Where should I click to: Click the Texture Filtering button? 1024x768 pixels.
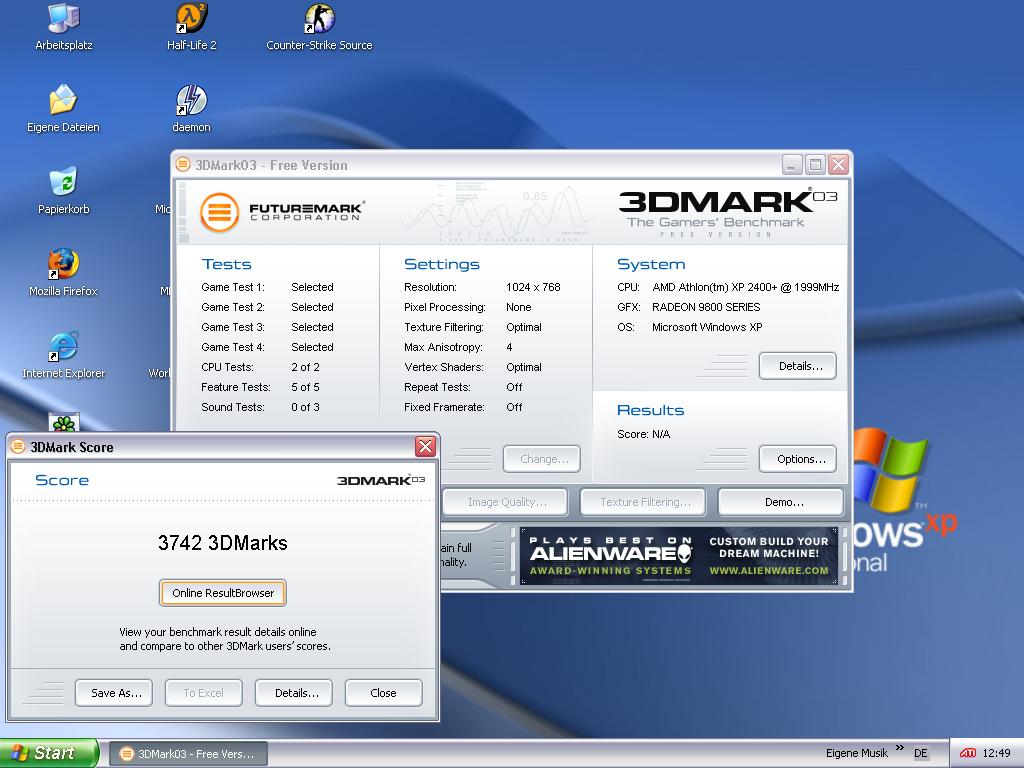(643, 502)
